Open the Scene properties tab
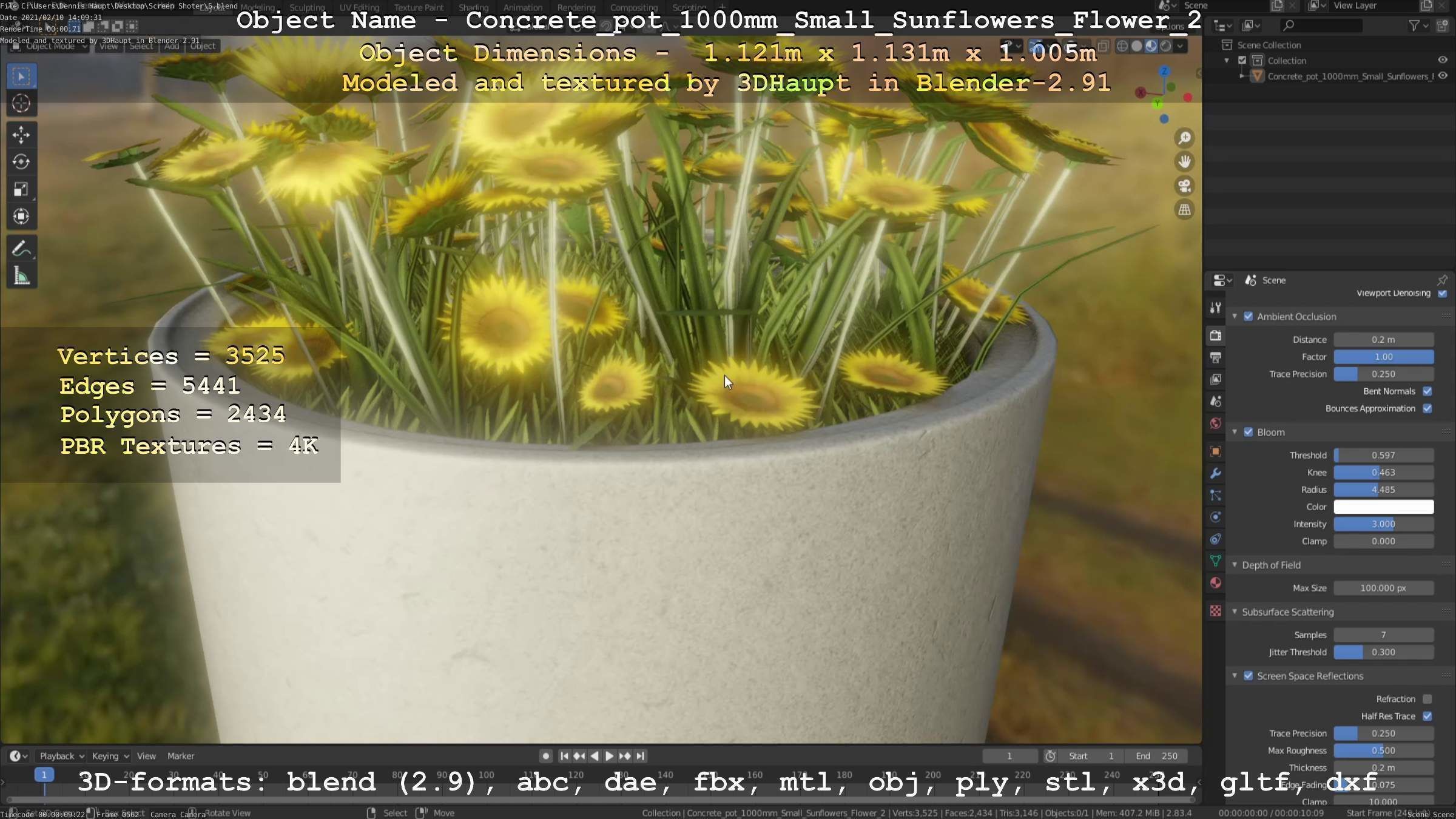Screen dimensions: 1456x819 [x=1215, y=401]
